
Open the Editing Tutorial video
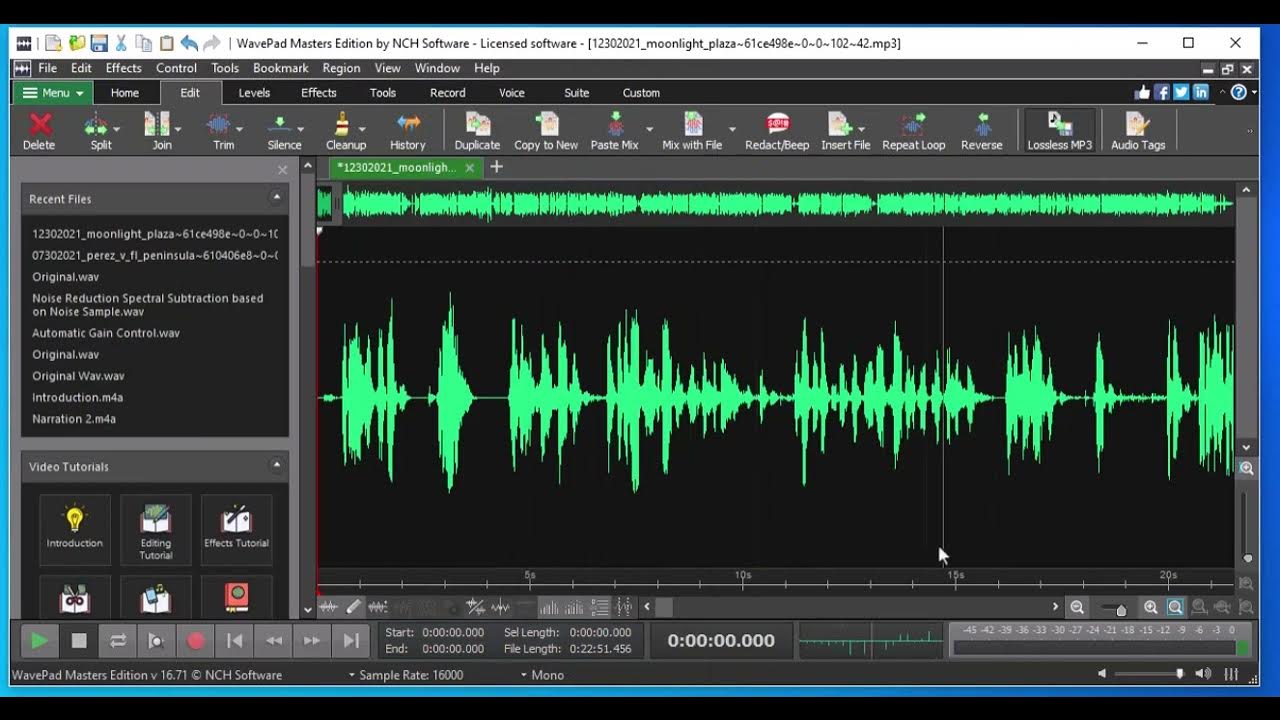[155, 528]
